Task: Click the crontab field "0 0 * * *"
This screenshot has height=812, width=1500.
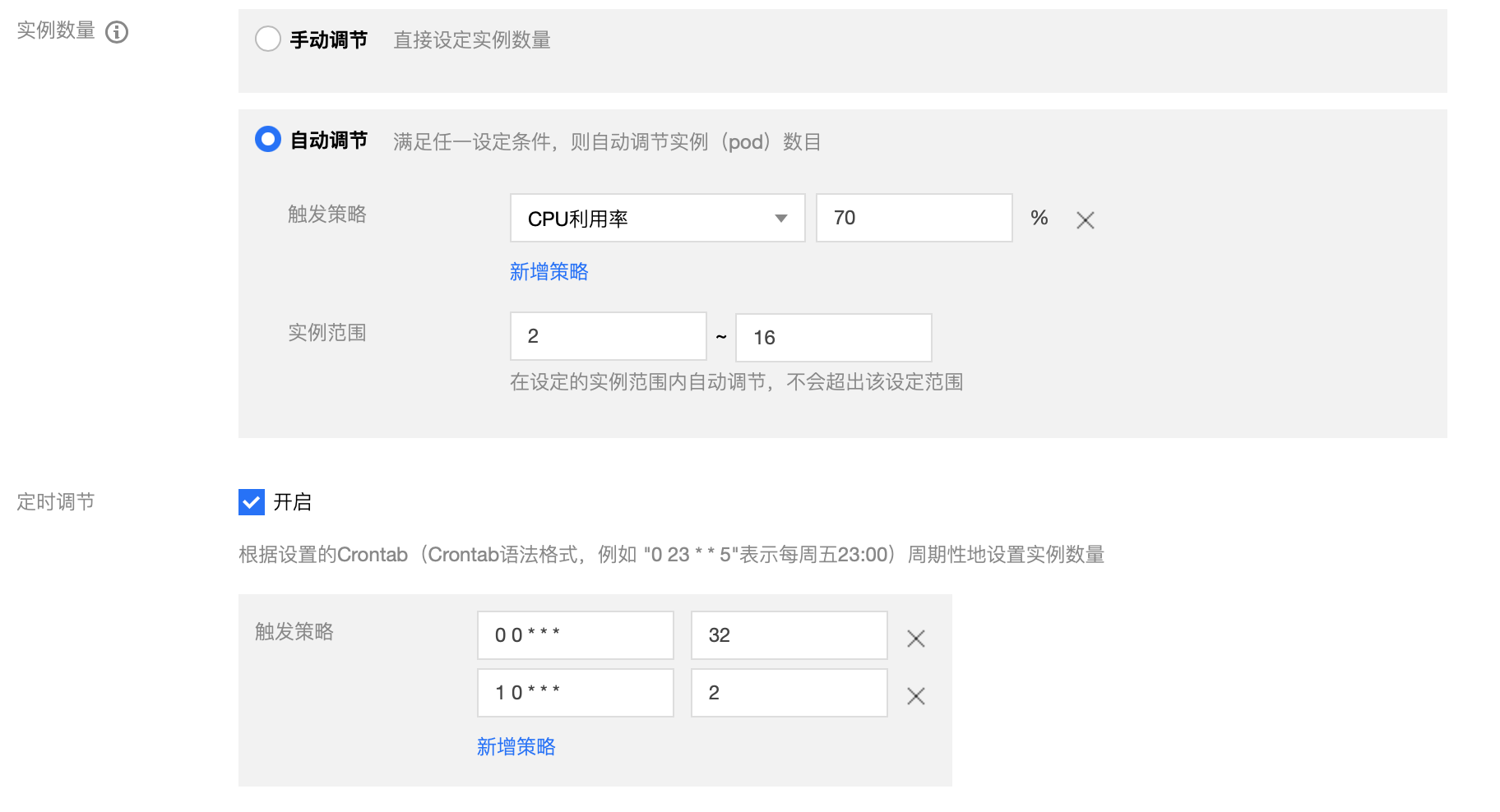Action: [x=575, y=635]
